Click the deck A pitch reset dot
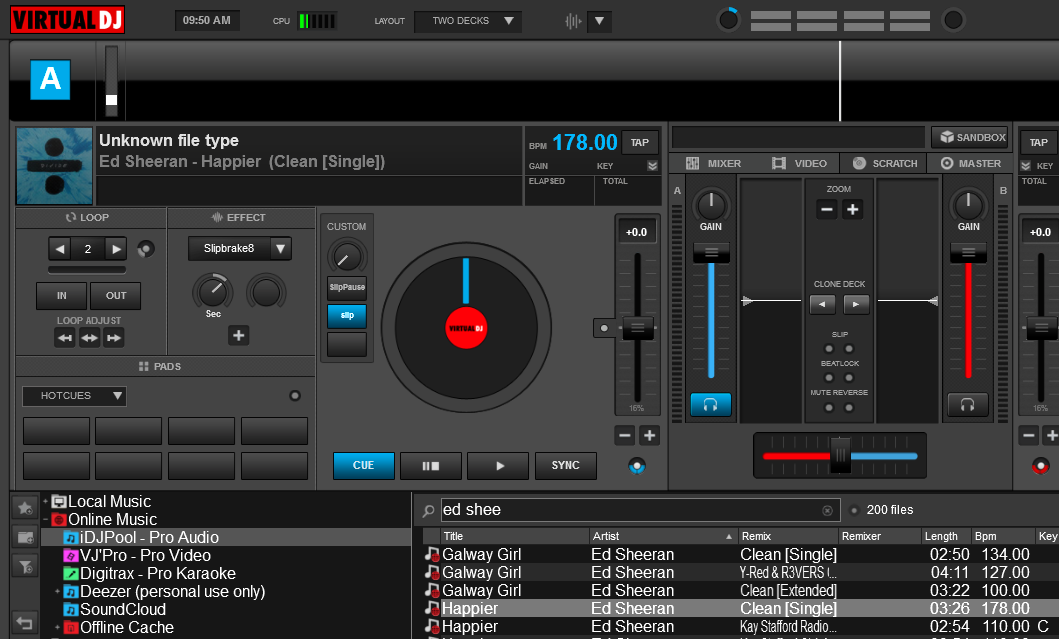This screenshot has height=639, width=1059. point(604,328)
